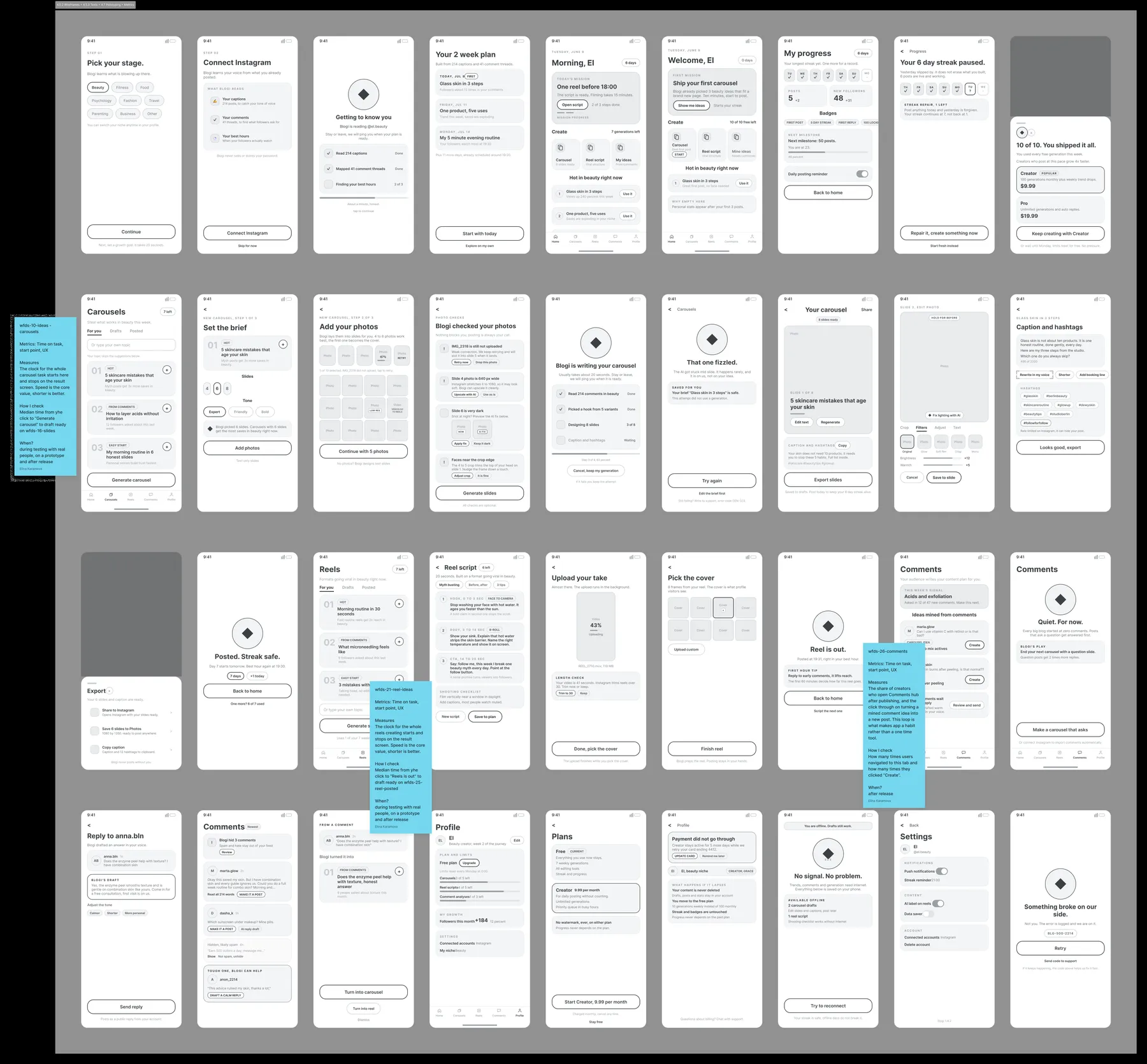Click Try again button
The width and height of the screenshot is (1147, 1064).
coord(712,481)
